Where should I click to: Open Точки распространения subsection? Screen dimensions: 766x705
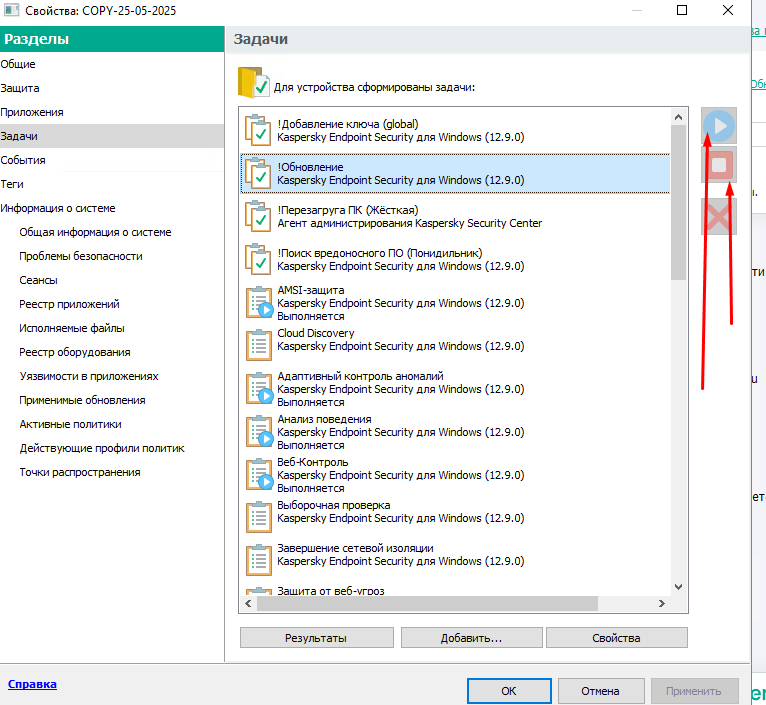tap(80, 472)
